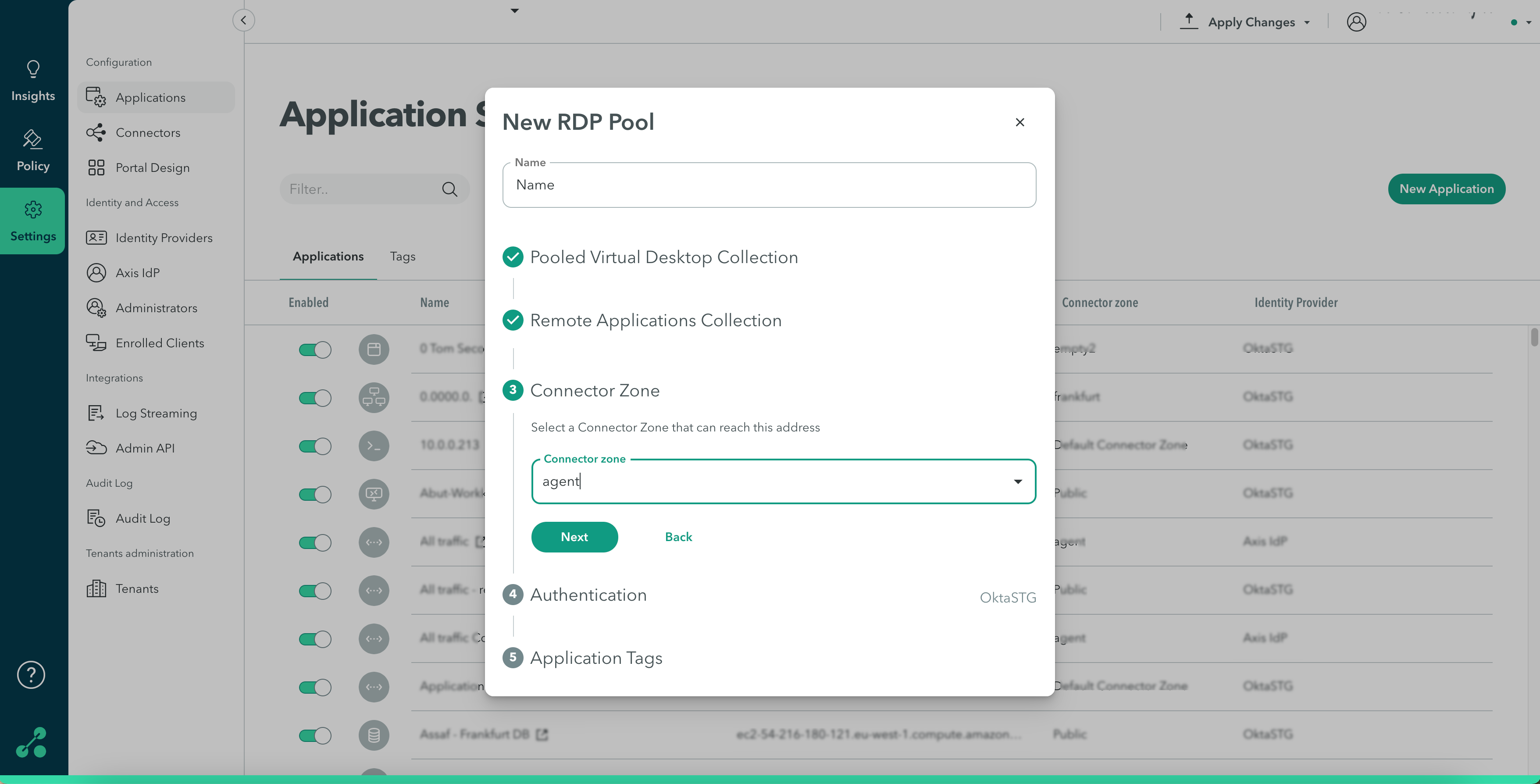
Task: Click the Name input field
Action: point(769,185)
